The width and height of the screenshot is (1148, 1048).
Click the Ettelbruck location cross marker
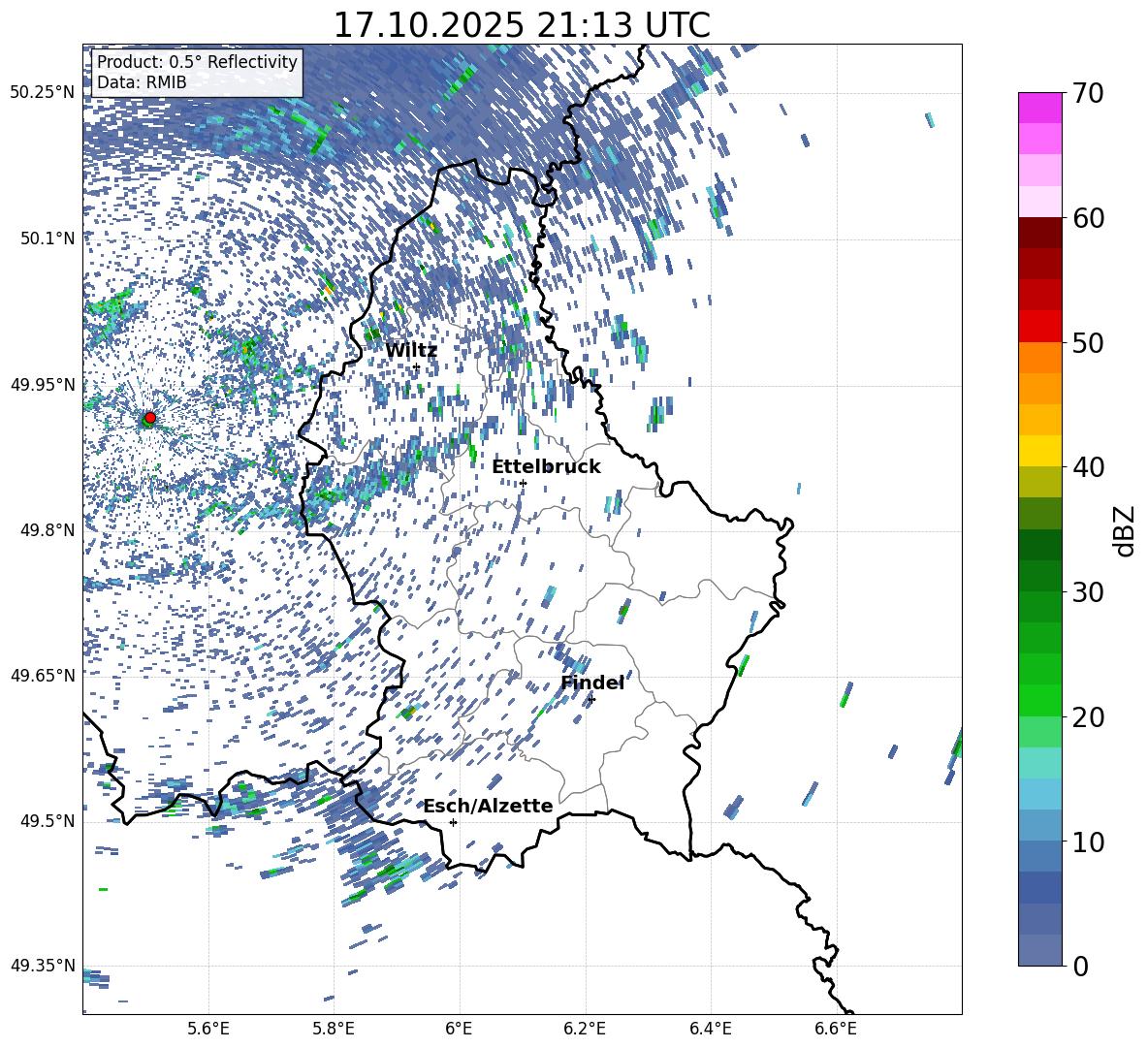point(523,483)
